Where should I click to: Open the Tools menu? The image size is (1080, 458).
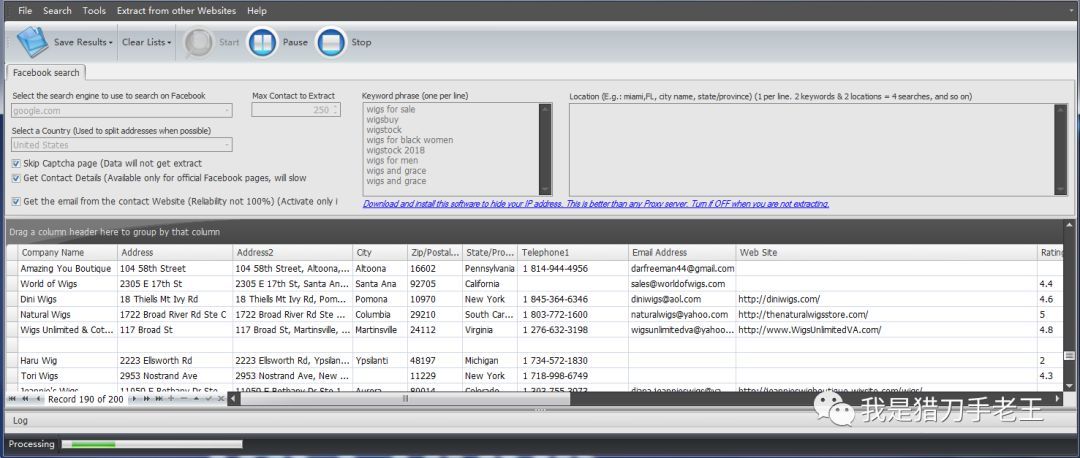(94, 10)
